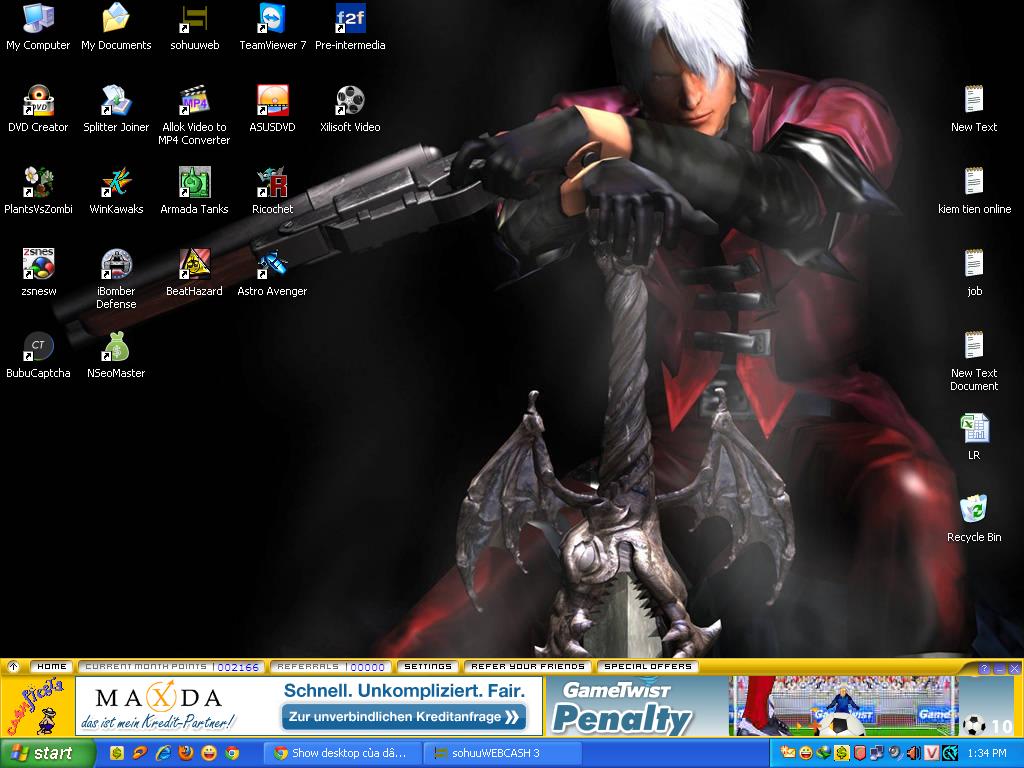Screen dimensions: 1024x768
Task: Click Yahoo Messenger smiley tray icon
Action: [x=806, y=753]
